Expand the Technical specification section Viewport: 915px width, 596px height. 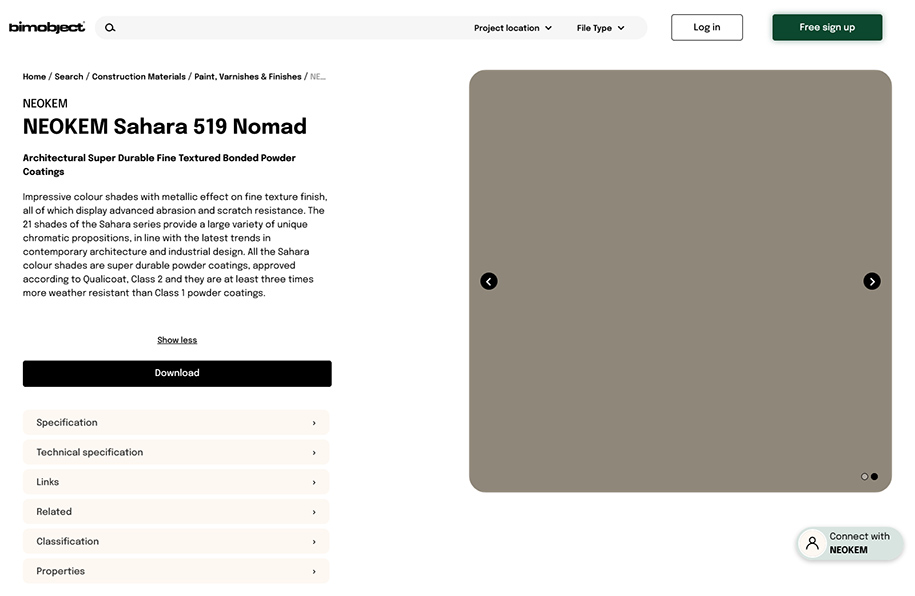tap(176, 452)
